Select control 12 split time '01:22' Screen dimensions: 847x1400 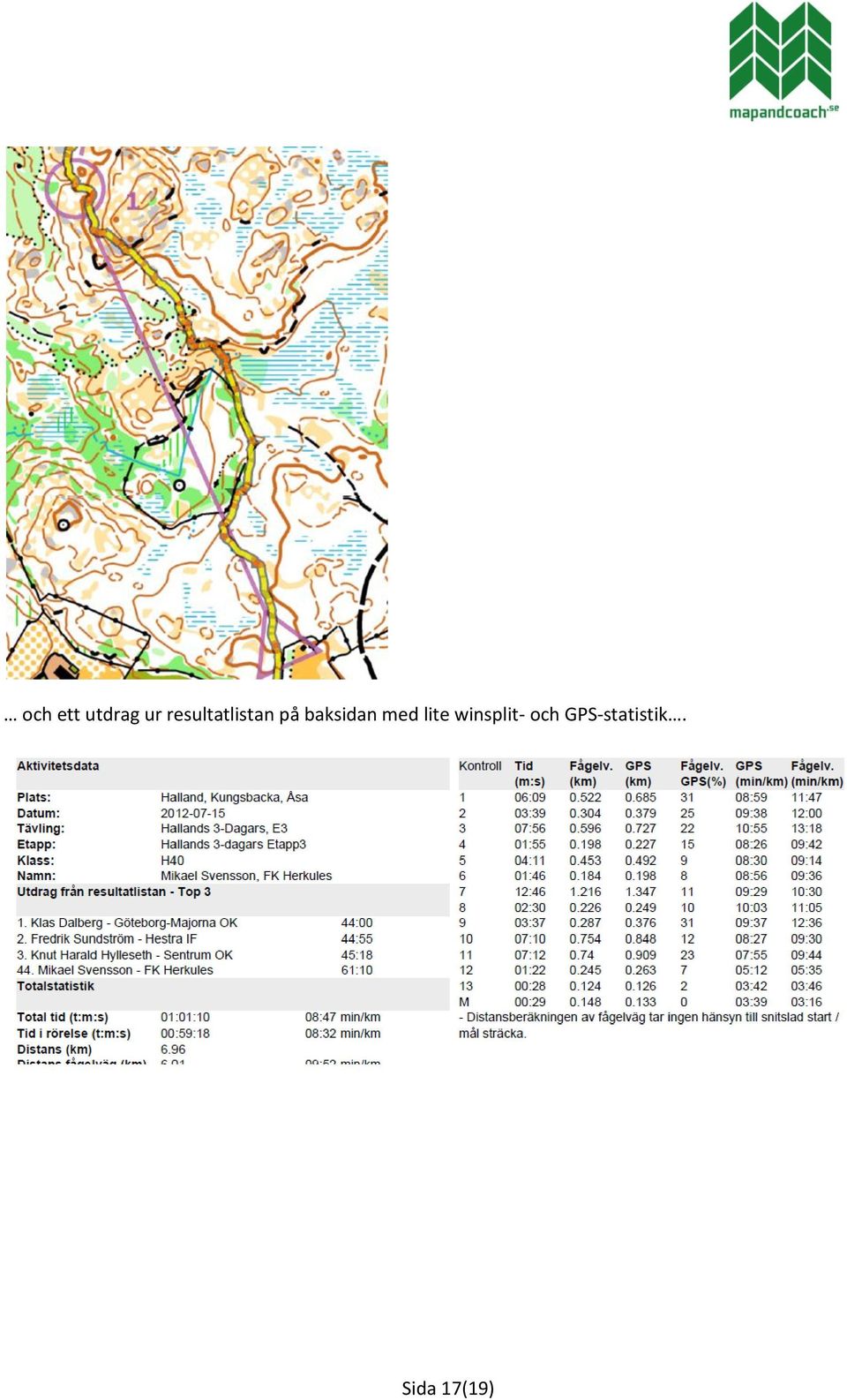click(x=530, y=969)
